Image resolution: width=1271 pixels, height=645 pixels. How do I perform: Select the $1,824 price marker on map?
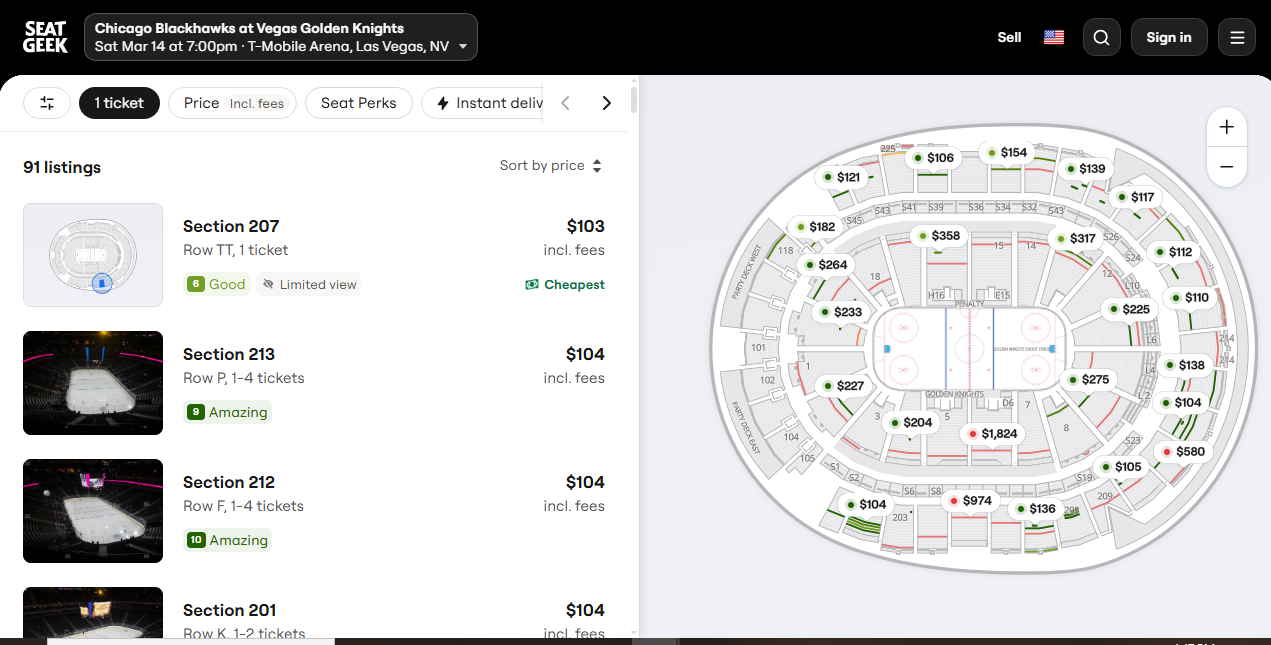click(x=991, y=434)
